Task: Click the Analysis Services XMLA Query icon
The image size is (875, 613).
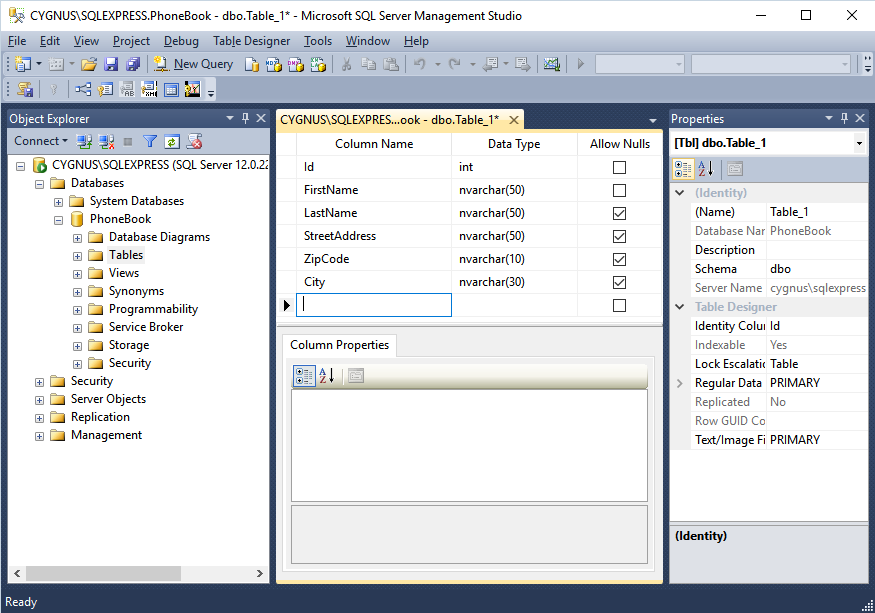Action: click(318, 65)
